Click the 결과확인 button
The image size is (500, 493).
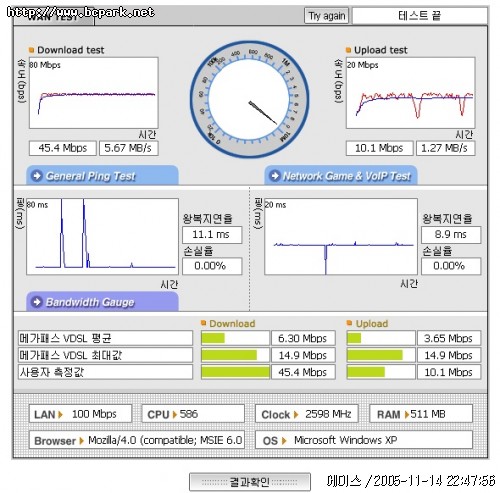pyautogui.click(x=250, y=482)
